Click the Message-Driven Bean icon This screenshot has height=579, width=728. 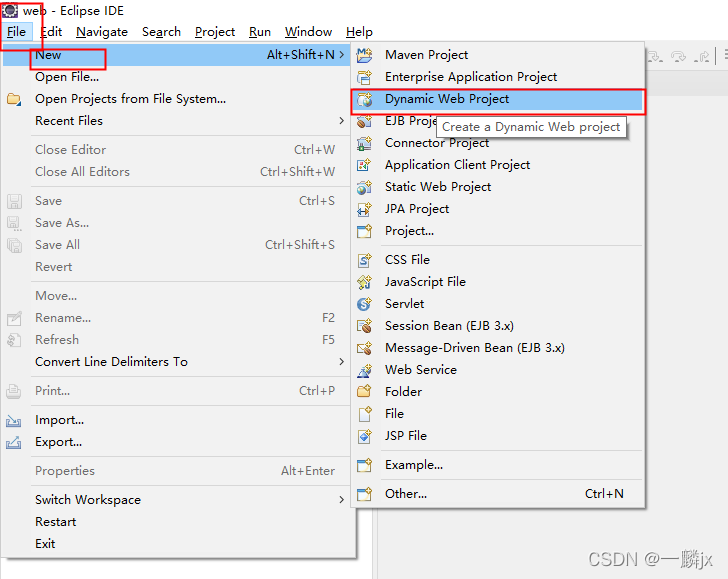click(x=364, y=348)
